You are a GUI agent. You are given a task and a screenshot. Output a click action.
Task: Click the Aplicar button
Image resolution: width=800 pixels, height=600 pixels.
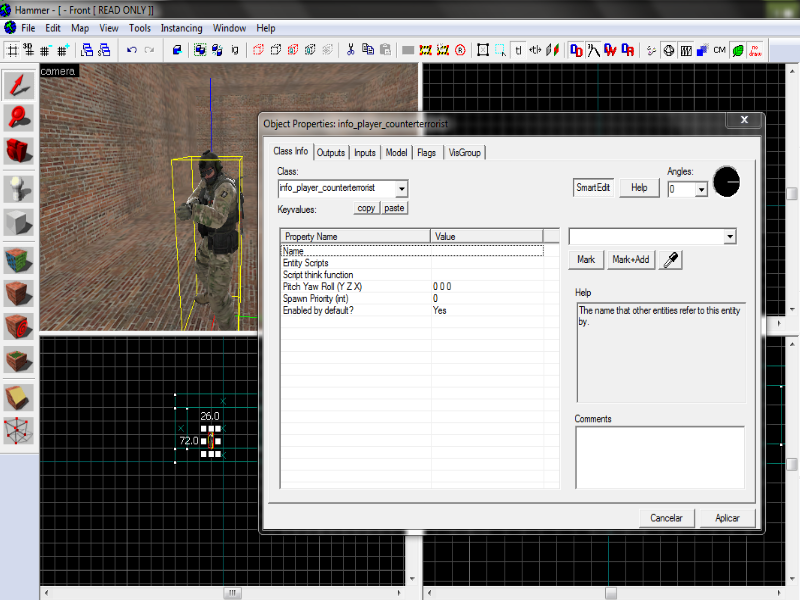[x=727, y=518]
